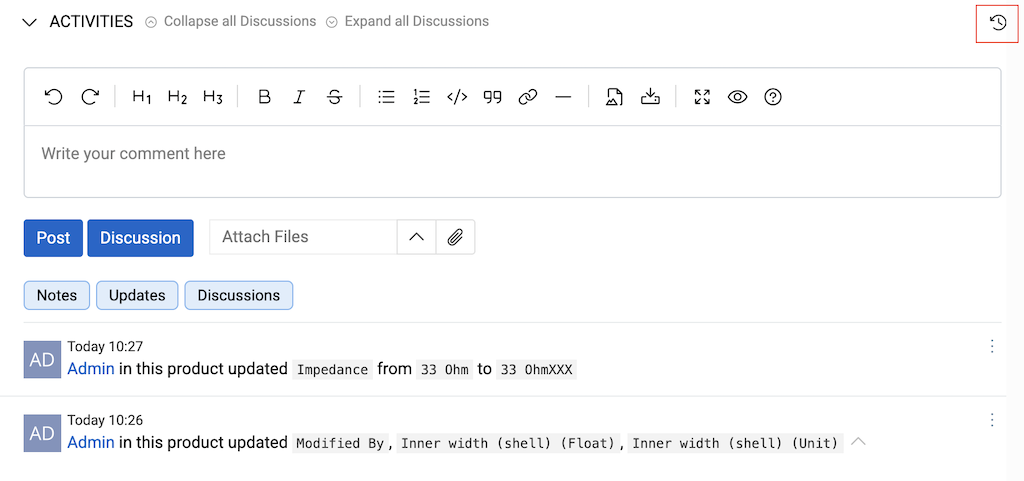Expand the Attach Files caret
Viewport: 1024px width, 481px height.
coord(417,237)
